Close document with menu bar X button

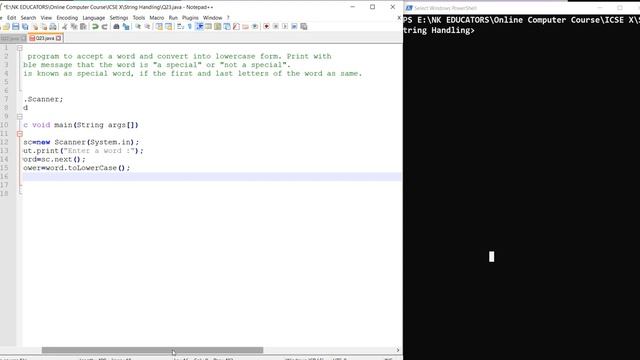399,18
